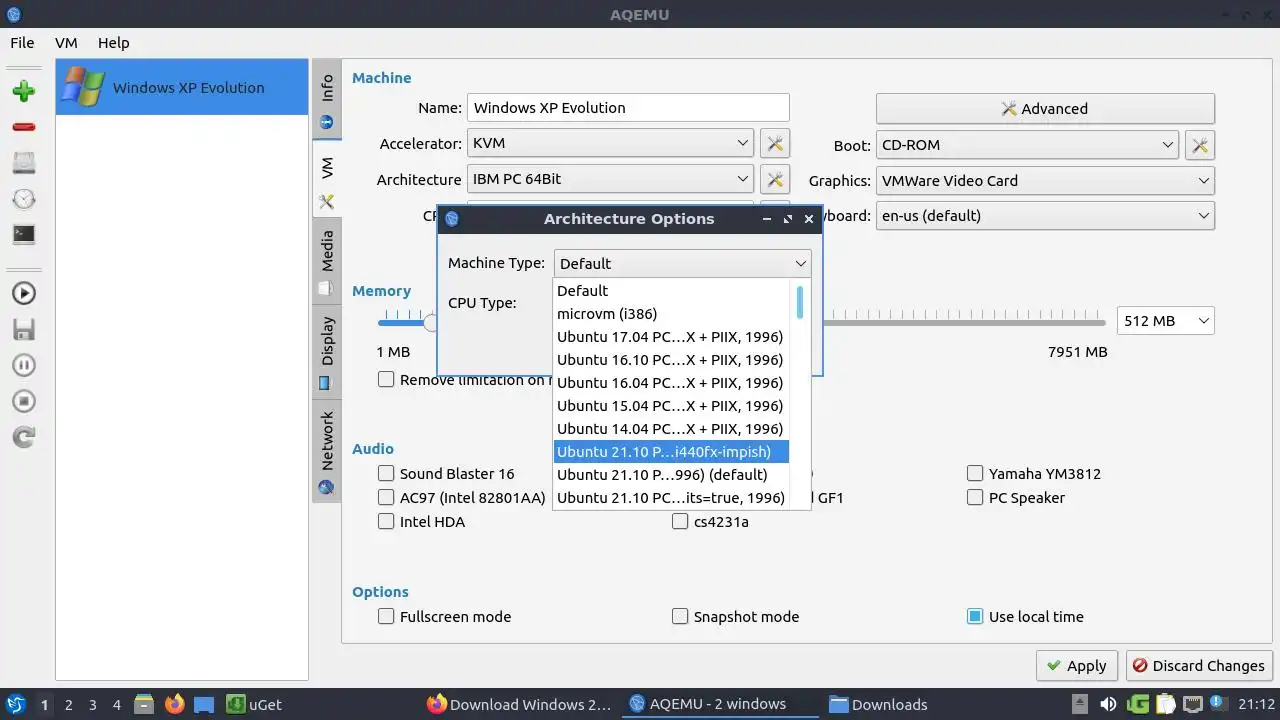
Task: Open the File menu
Action: click(x=22, y=43)
